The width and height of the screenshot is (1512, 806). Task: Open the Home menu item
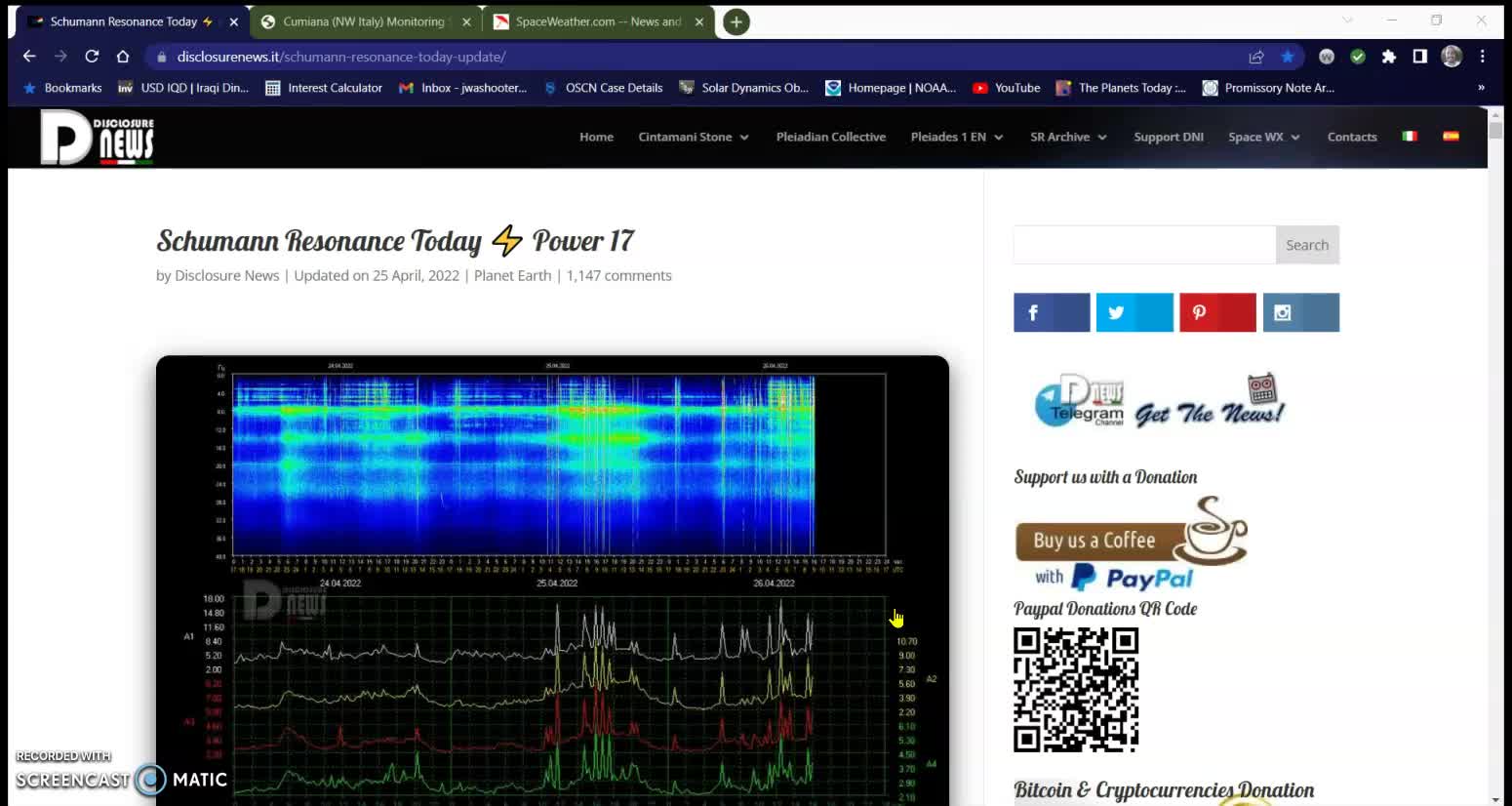click(x=596, y=137)
